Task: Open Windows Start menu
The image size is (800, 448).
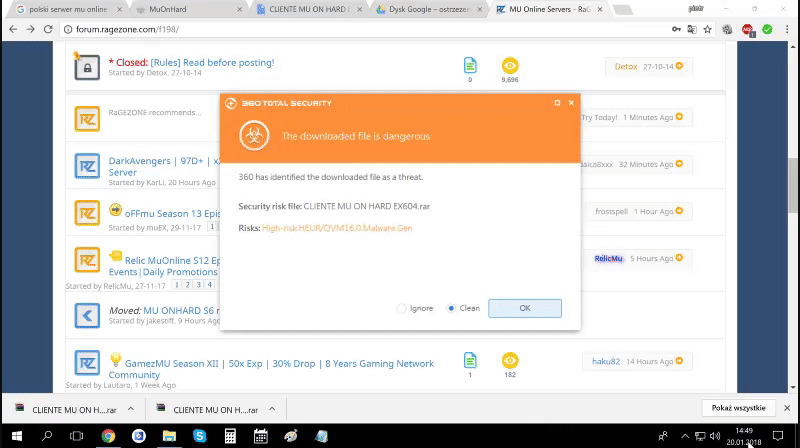Action: (16, 436)
